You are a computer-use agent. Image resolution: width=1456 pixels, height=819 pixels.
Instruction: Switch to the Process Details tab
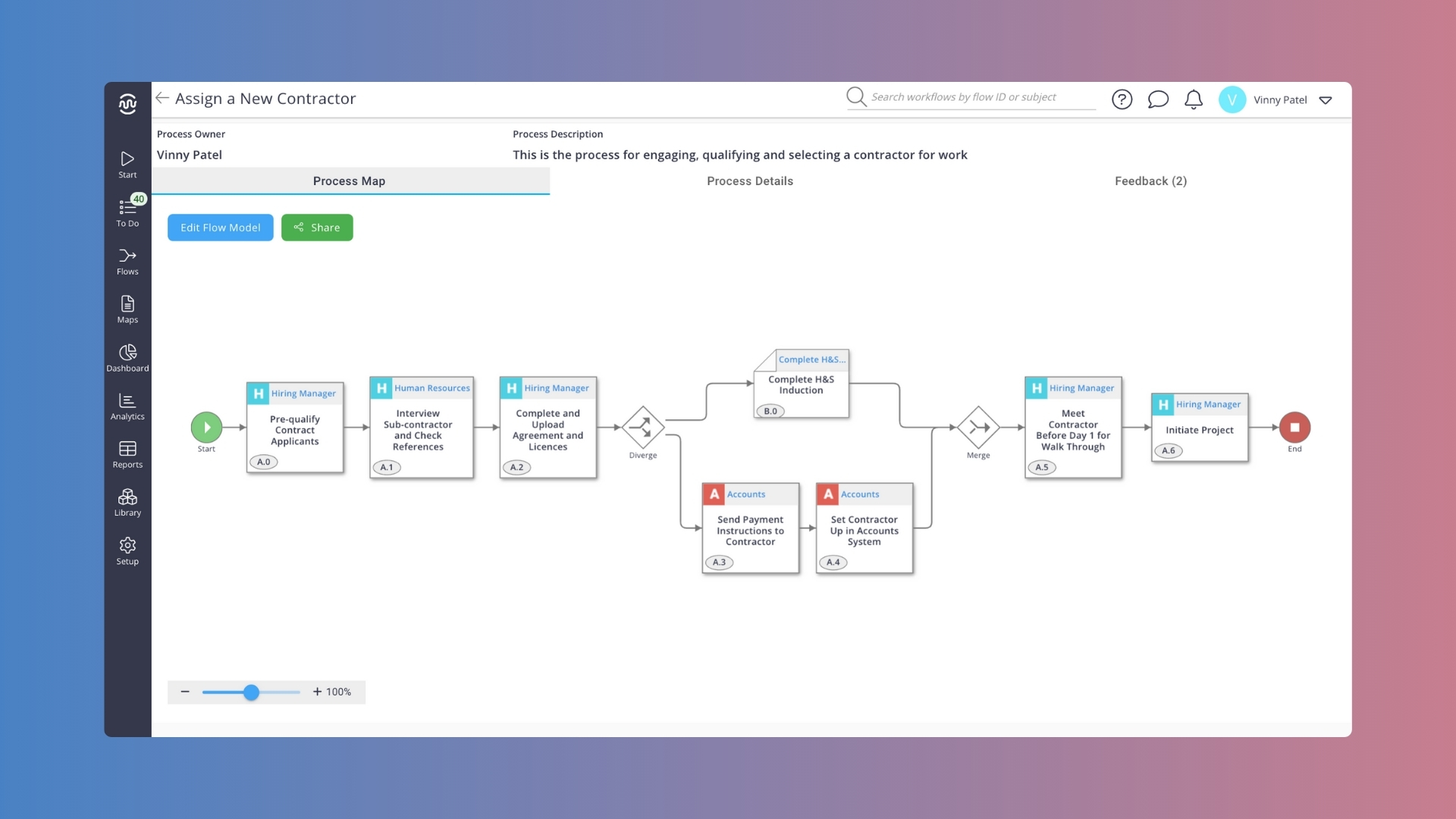click(x=749, y=180)
